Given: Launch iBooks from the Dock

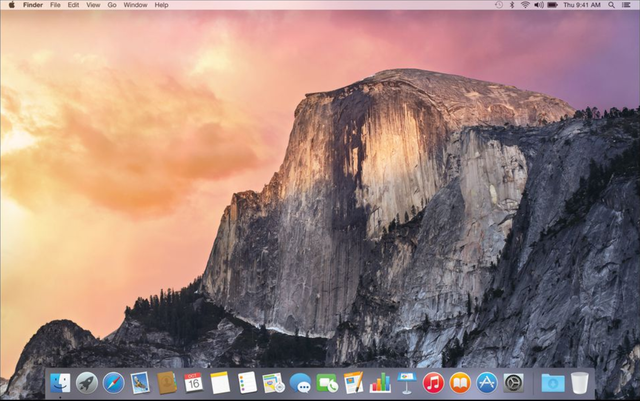Looking at the screenshot, I should [460, 383].
